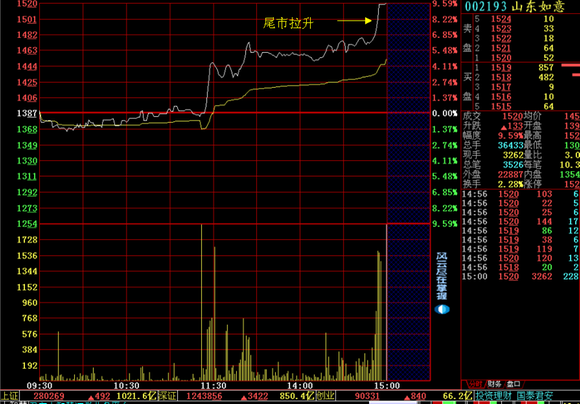Click the yellow arrow annotation on chart
Image resolution: width=580 pixels, height=404 pixels.
click(354, 21)
